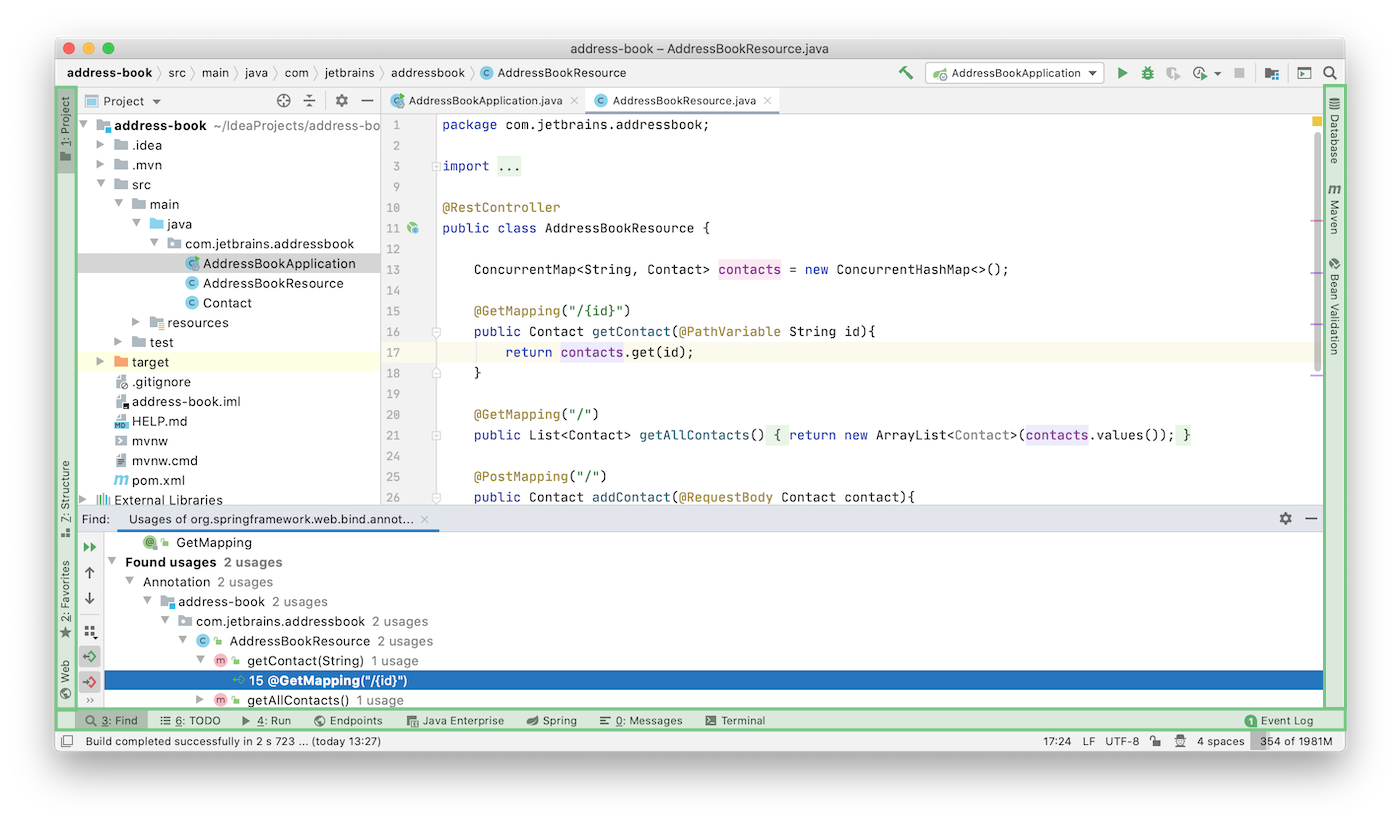This screenshot has height=824, width=1400.
Task: Open the Database side panel
Action: [x=1334, y=131]
